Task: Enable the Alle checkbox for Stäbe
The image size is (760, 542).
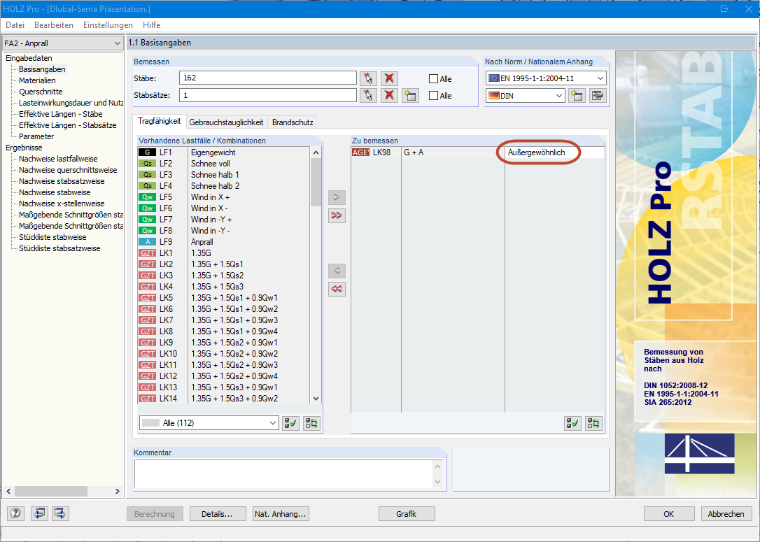Action: pyautogui.click(x=433, y=79)
